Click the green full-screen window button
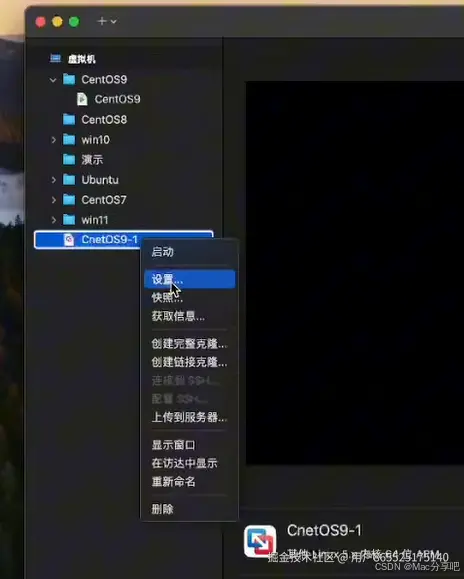Viewport: 464px width, 579px height. [74, 22]
